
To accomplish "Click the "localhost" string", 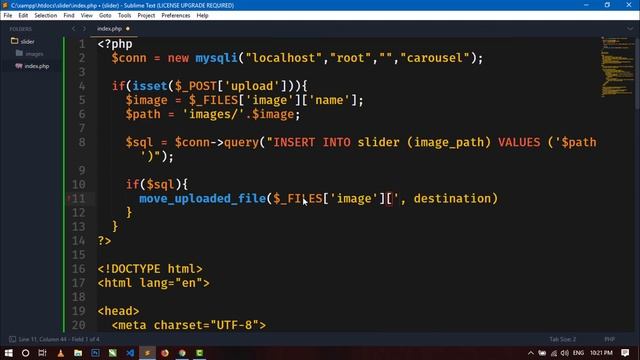I will tap(284, 58).
